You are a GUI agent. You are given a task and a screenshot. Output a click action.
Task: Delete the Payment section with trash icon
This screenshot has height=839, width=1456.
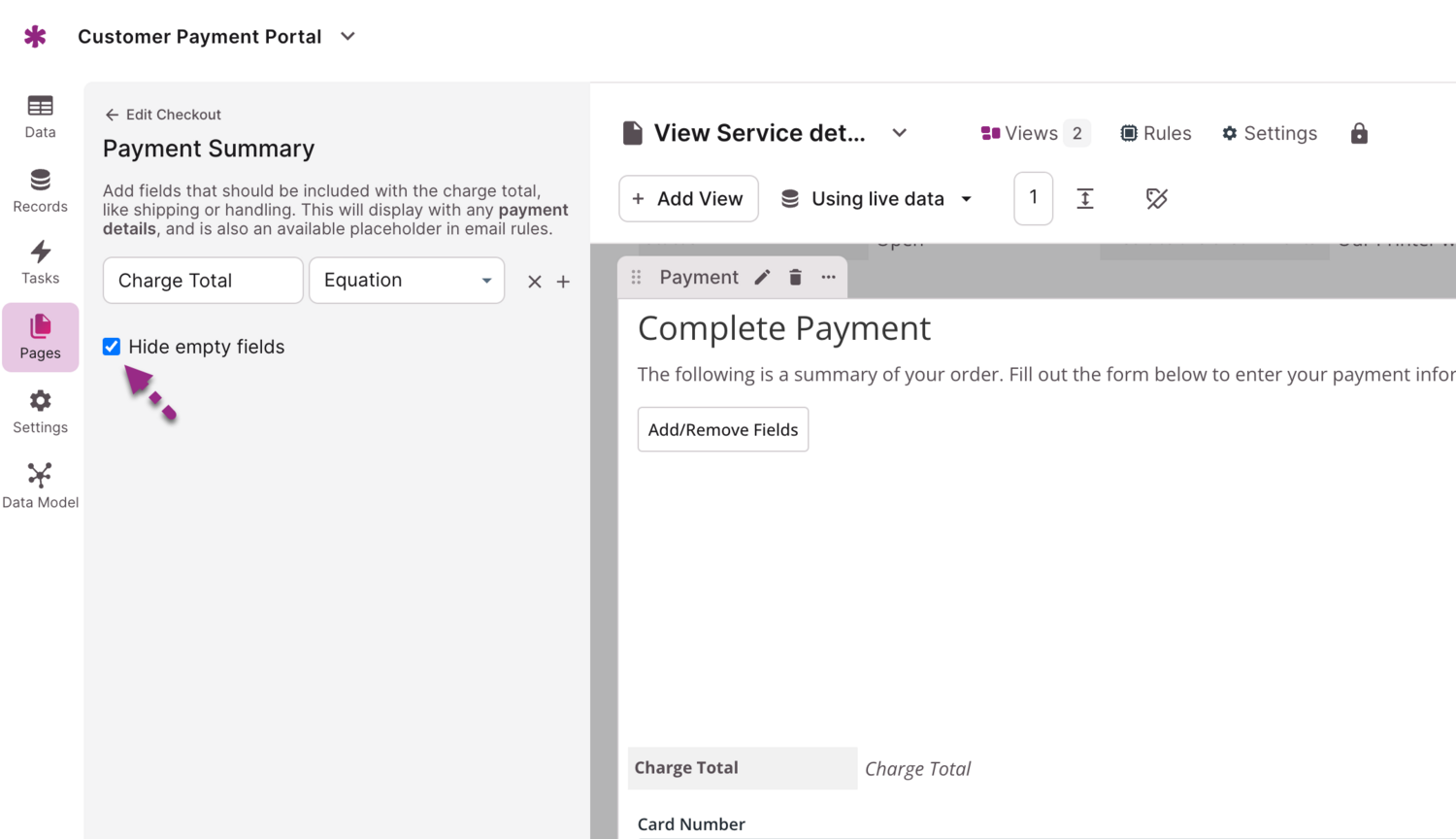(795, 277)
